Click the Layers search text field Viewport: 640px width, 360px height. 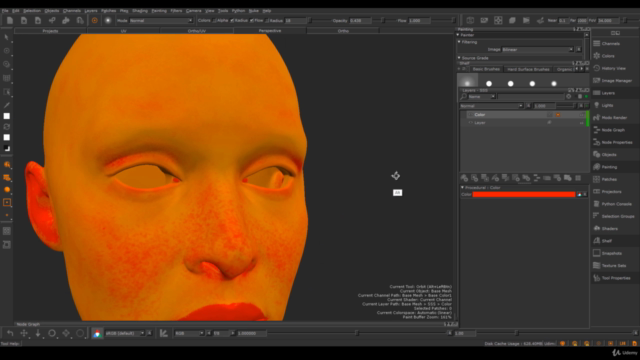[531, 97]
